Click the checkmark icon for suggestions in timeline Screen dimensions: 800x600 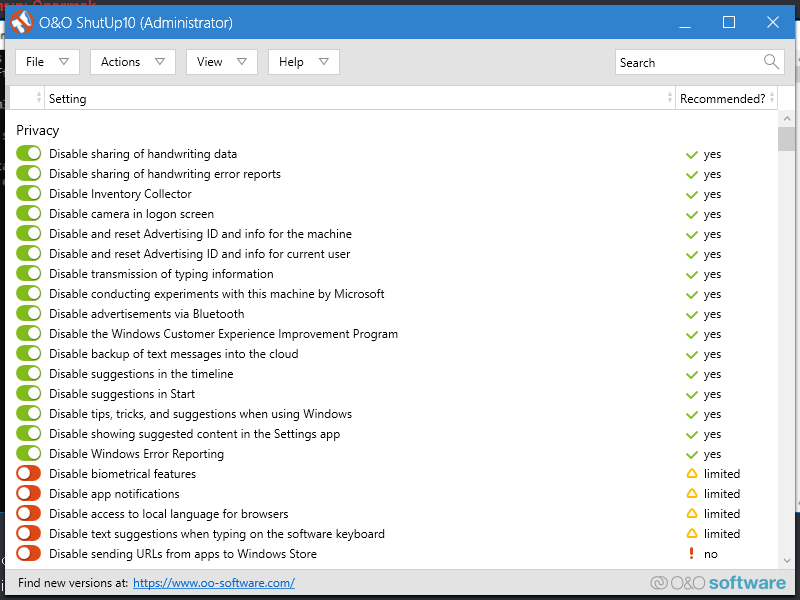click(692, 374)
